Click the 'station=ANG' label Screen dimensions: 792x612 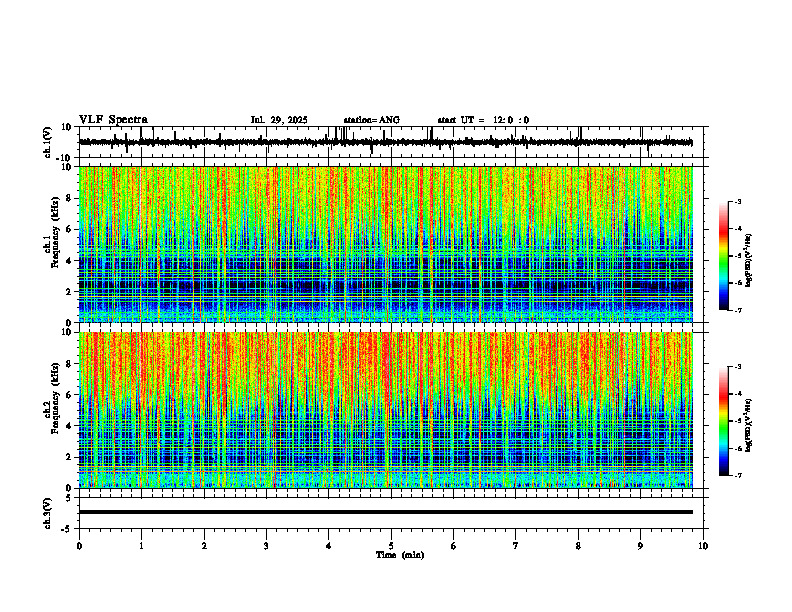(x=372, y=120)
